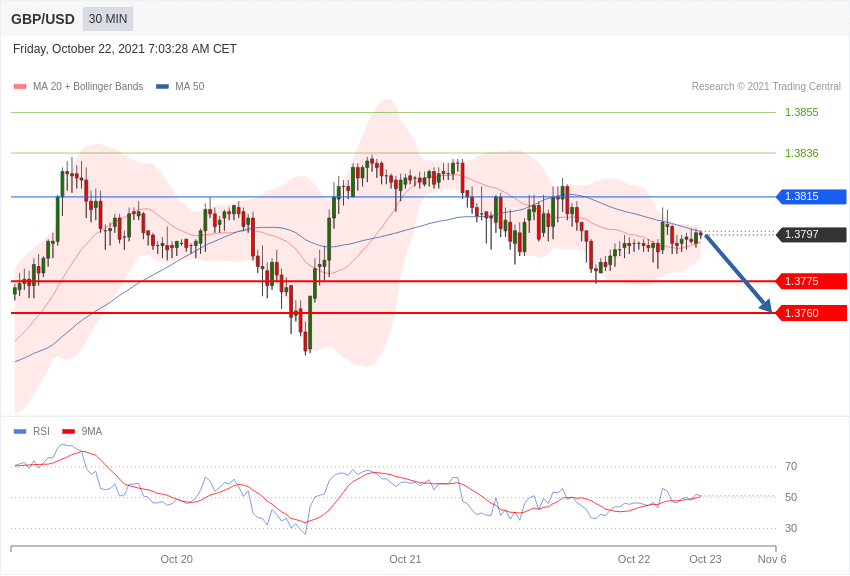Click the pink MA 20 legend swatch
The image size is (850, 576).
click(x=20, y=86)
